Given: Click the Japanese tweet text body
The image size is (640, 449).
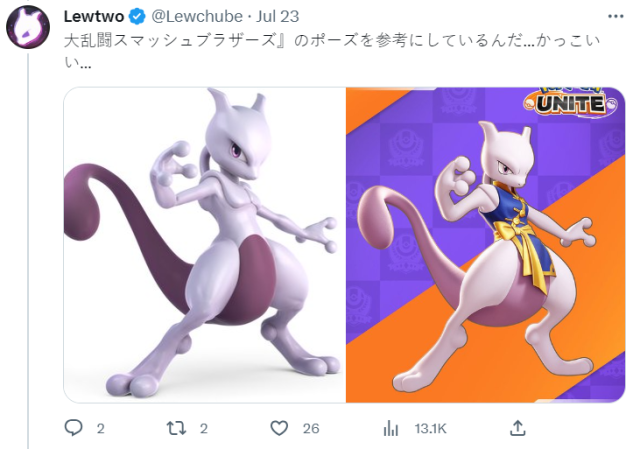Looking at the screenshot, I should pos(331,51).
